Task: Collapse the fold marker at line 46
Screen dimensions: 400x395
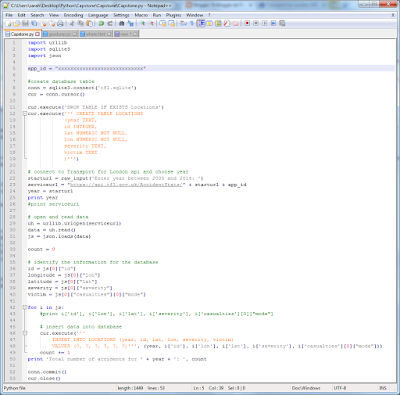Action: [25, 333]
